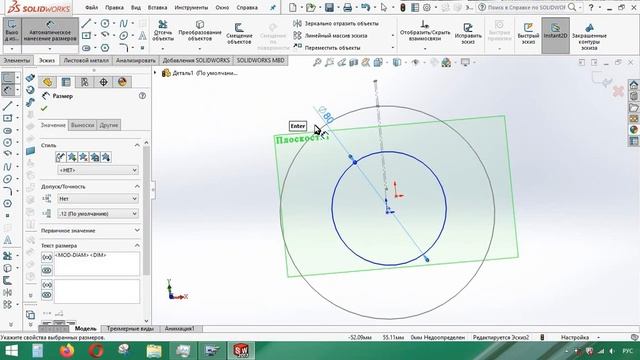Click the search SOLIDWORKS help field
The image size is (640, 360).
point(527,7)
